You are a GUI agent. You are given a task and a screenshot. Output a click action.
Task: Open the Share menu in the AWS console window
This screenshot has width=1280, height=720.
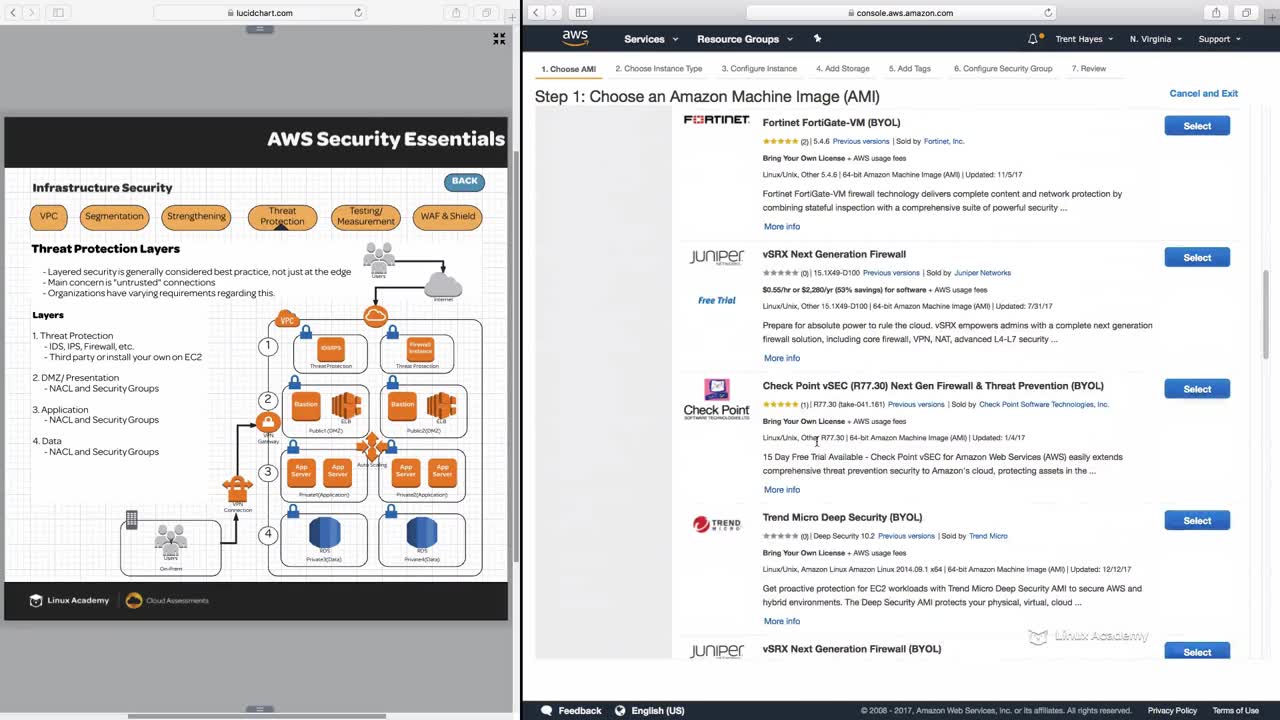pos(1217,13)
